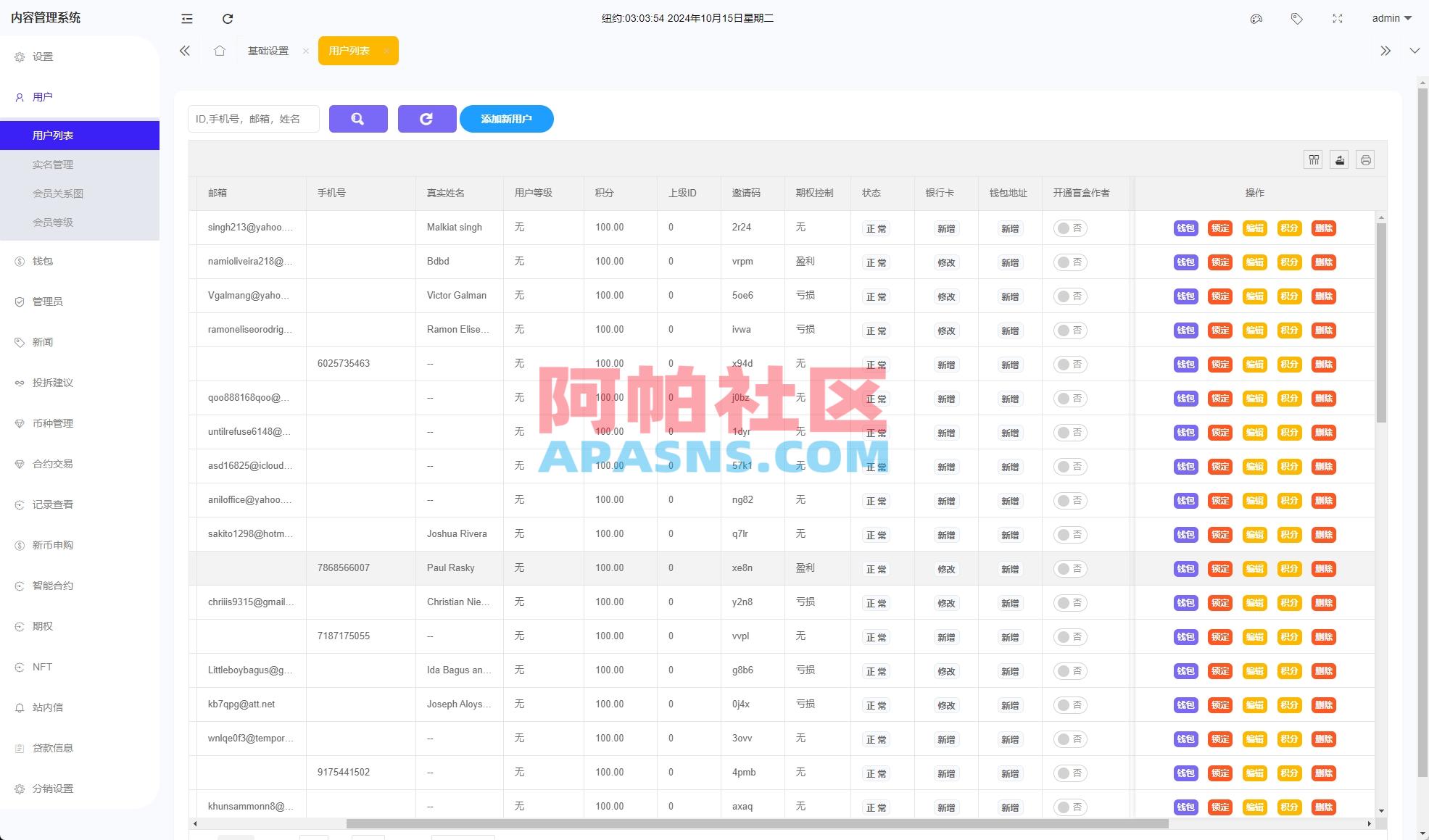This screenshot has height=840, width=1429.
Task: Open the theme palette icon in header
Action: pyautogui.click(x=1256, y=18)
